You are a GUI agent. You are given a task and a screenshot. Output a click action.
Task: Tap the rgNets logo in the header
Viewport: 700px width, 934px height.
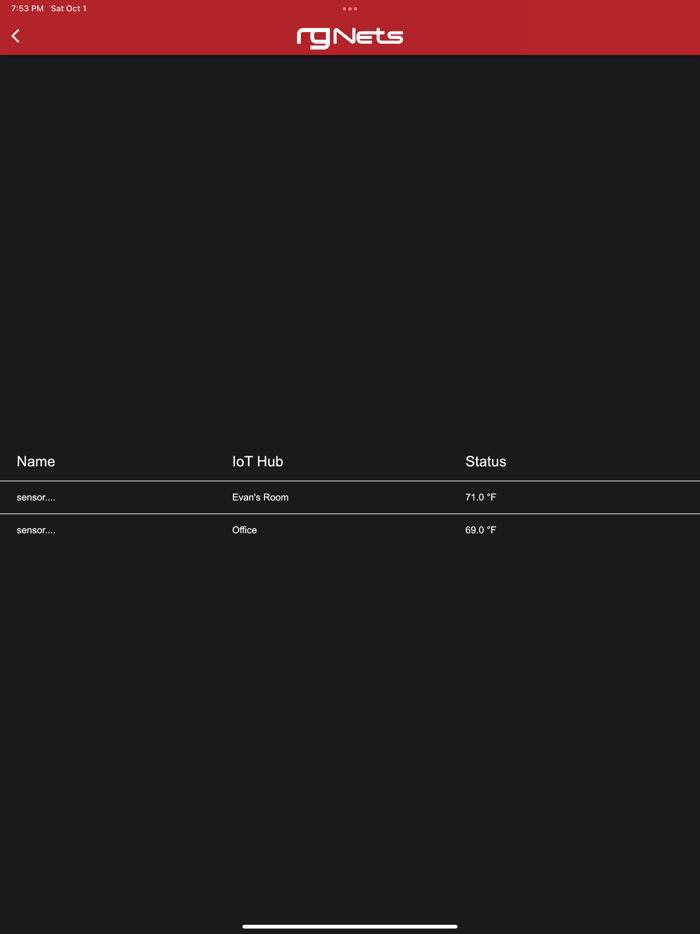pos(350,36)
